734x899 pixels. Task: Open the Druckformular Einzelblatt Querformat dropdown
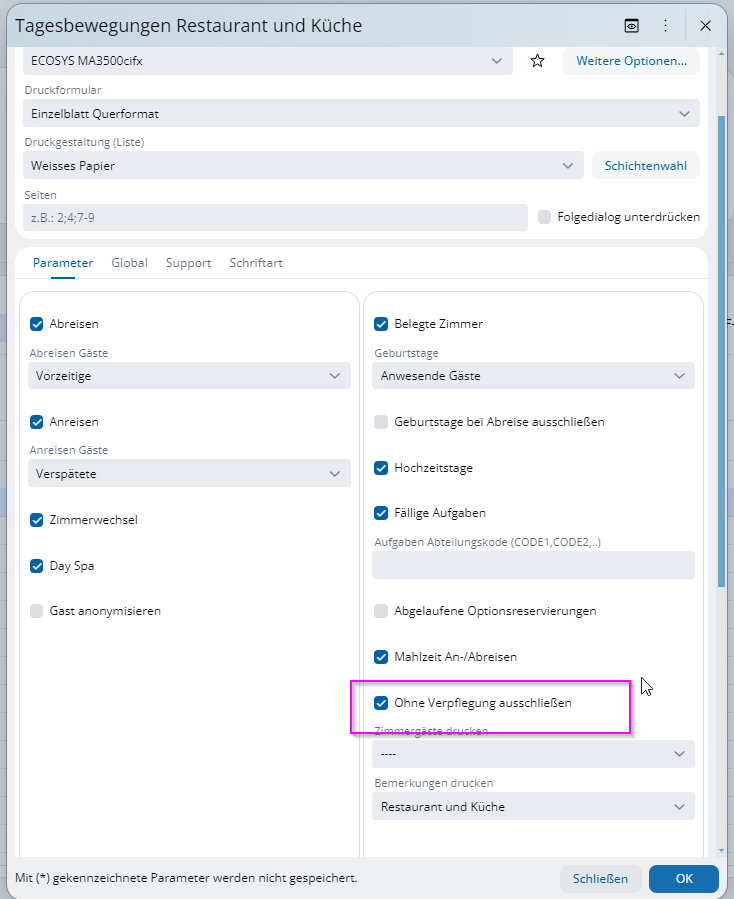click(x=361, y=114)
